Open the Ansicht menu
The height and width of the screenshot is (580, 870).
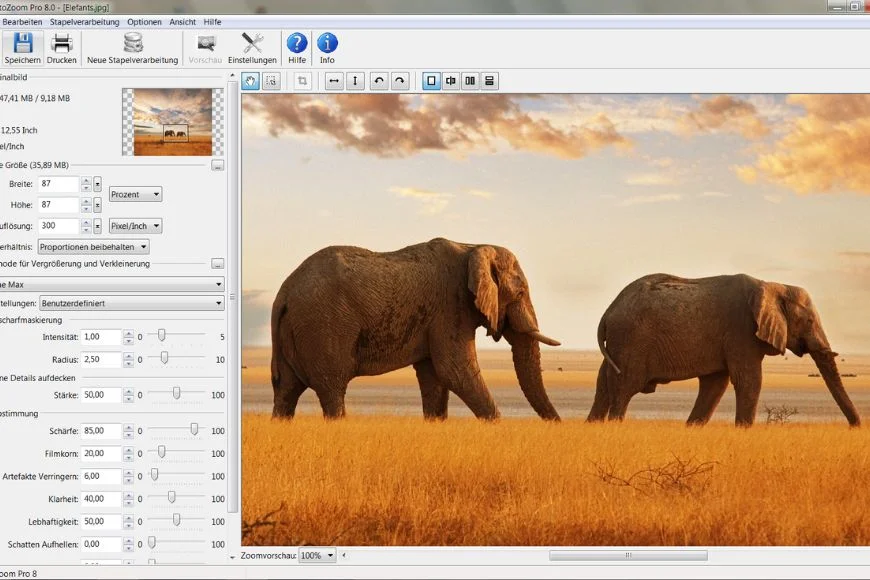click(182, 21)
